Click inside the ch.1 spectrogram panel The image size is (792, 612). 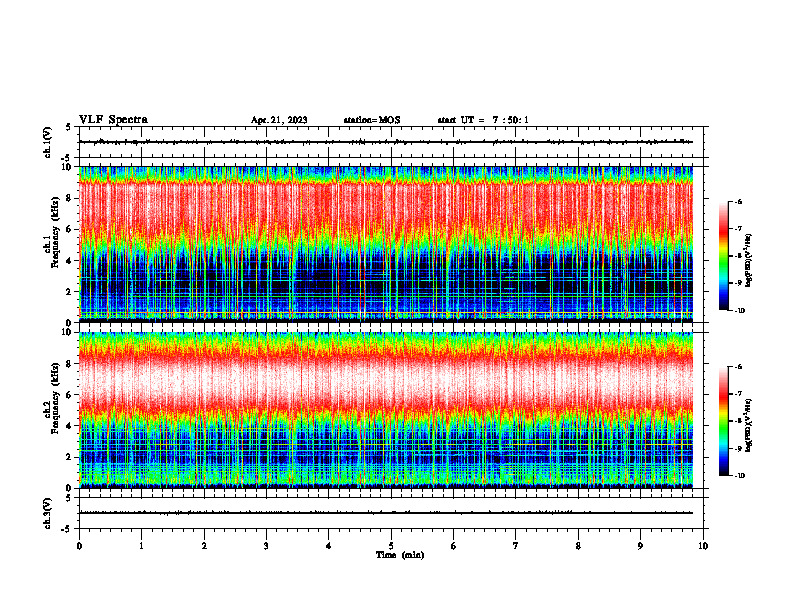point(386,244)
